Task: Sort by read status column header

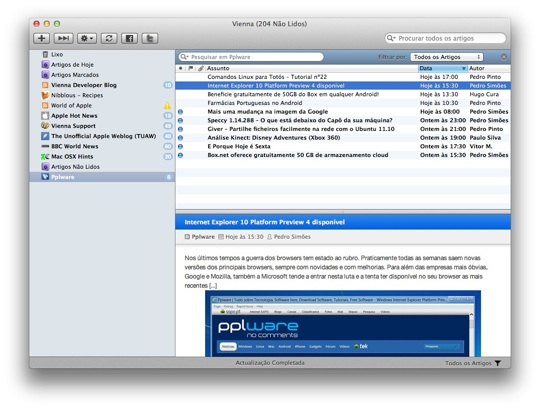Action: [180, 68]
